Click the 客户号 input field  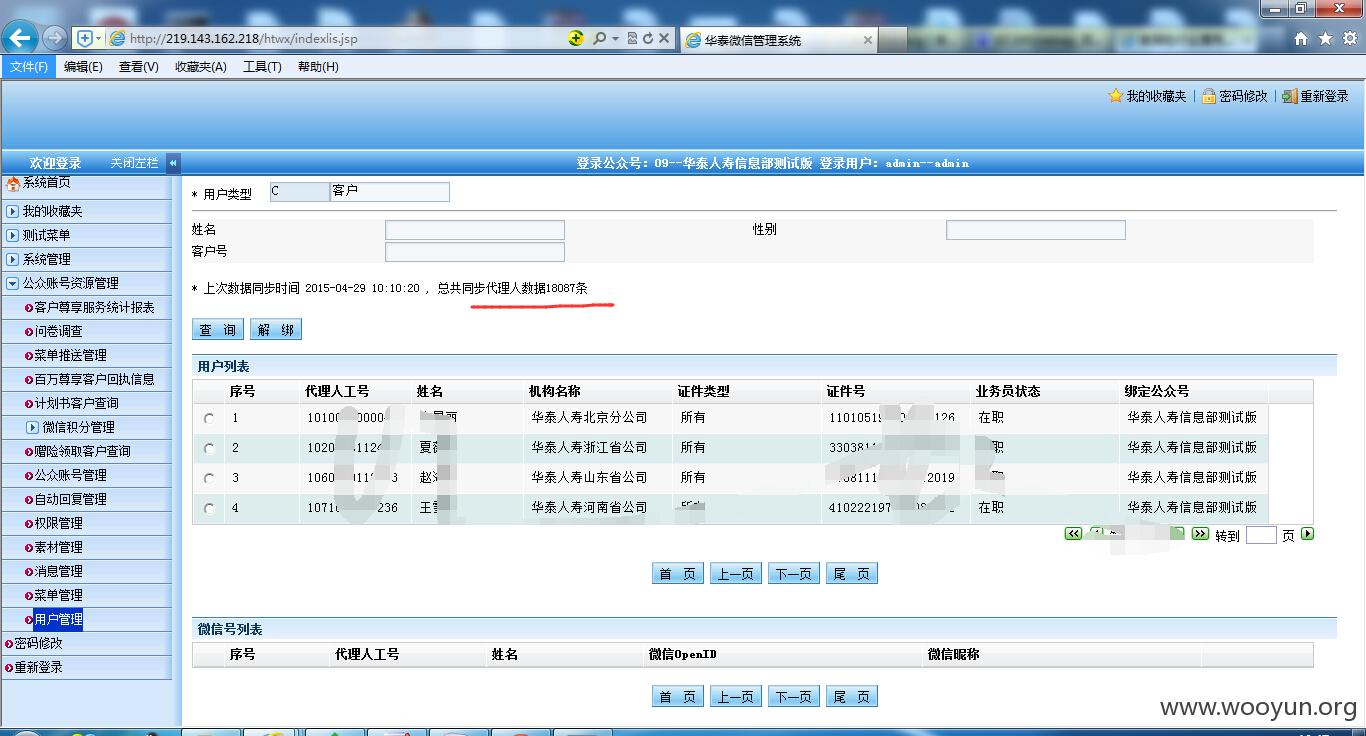tap(475, 252)
